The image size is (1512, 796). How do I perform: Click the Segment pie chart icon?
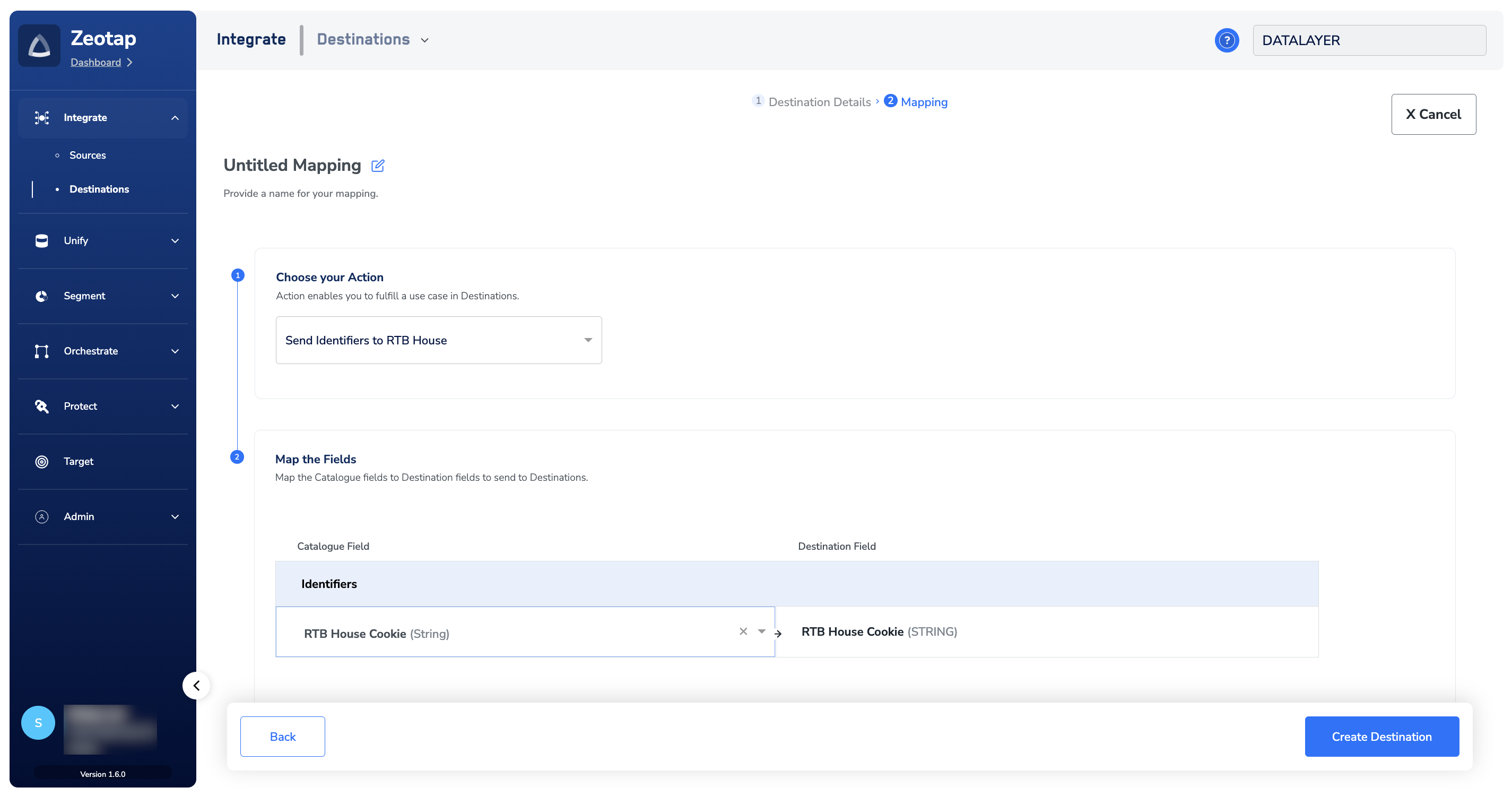pos(42,296)
